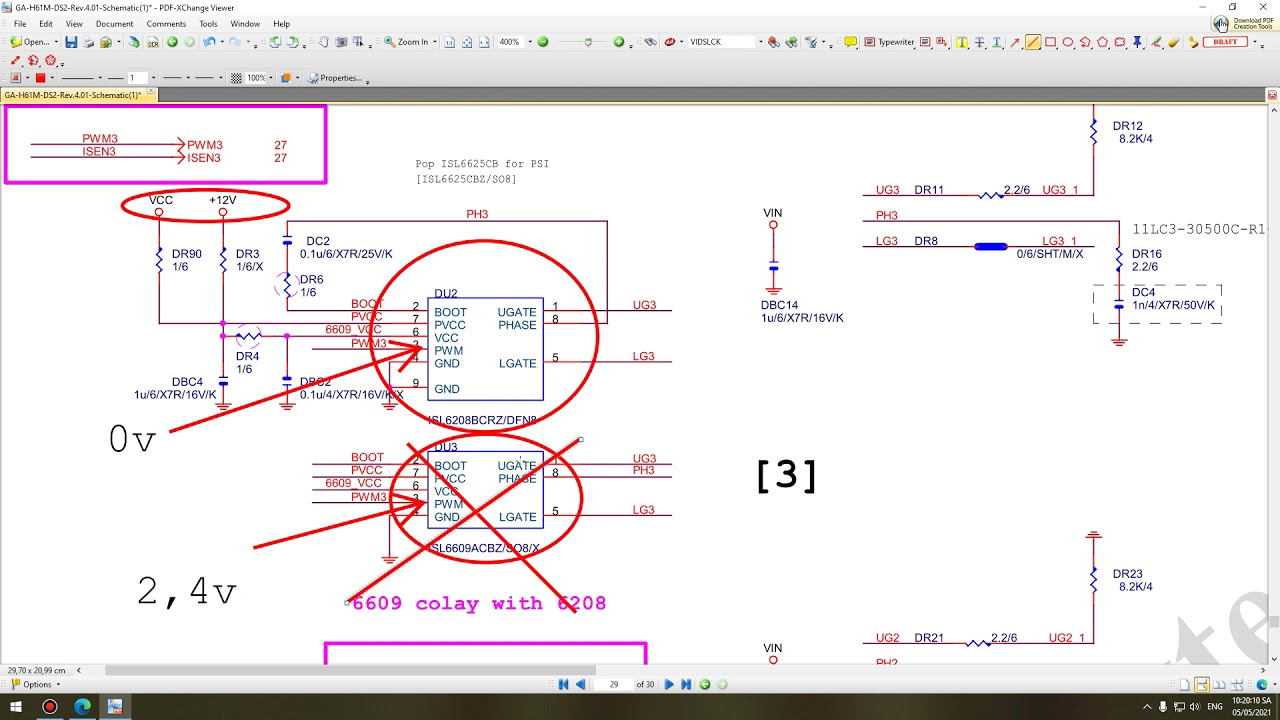
Task: Click the Zoom In tool button
Action: click(406, 42)
